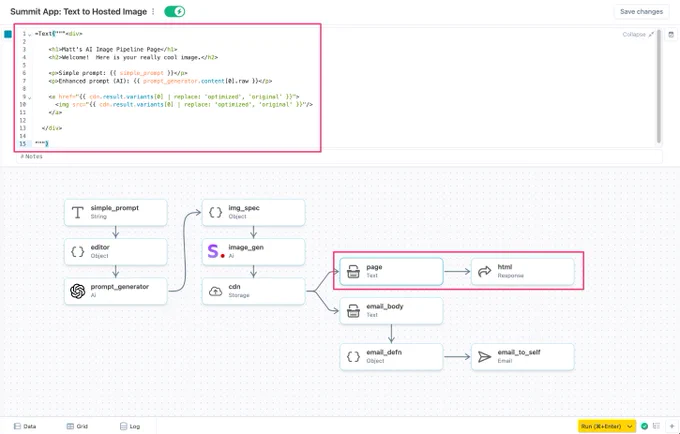Viewport: 680px width, 434px height.
Task: Switch to the Grid tab
Action: (77, 426)
